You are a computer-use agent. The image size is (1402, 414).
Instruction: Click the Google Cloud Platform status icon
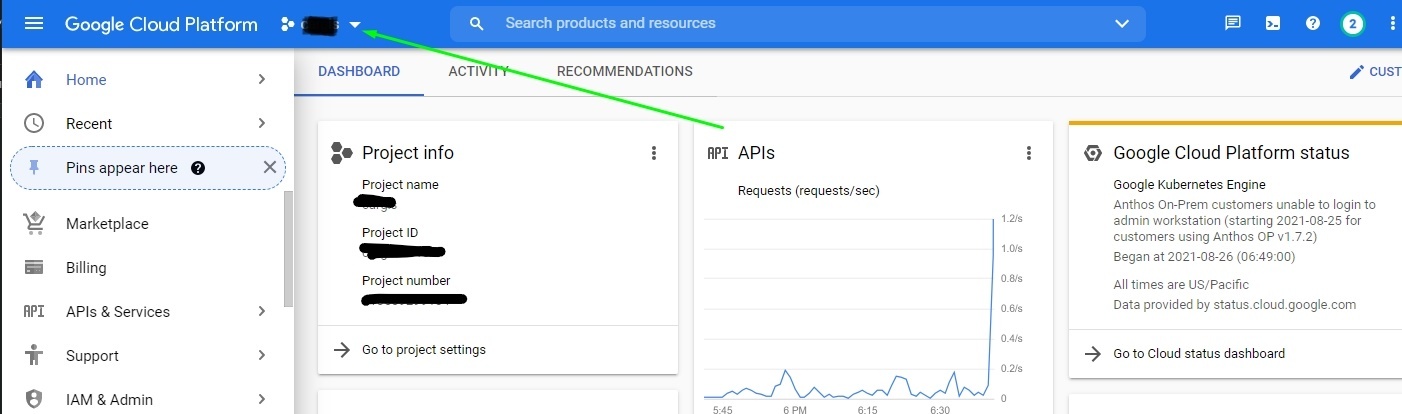(1094, 153)
